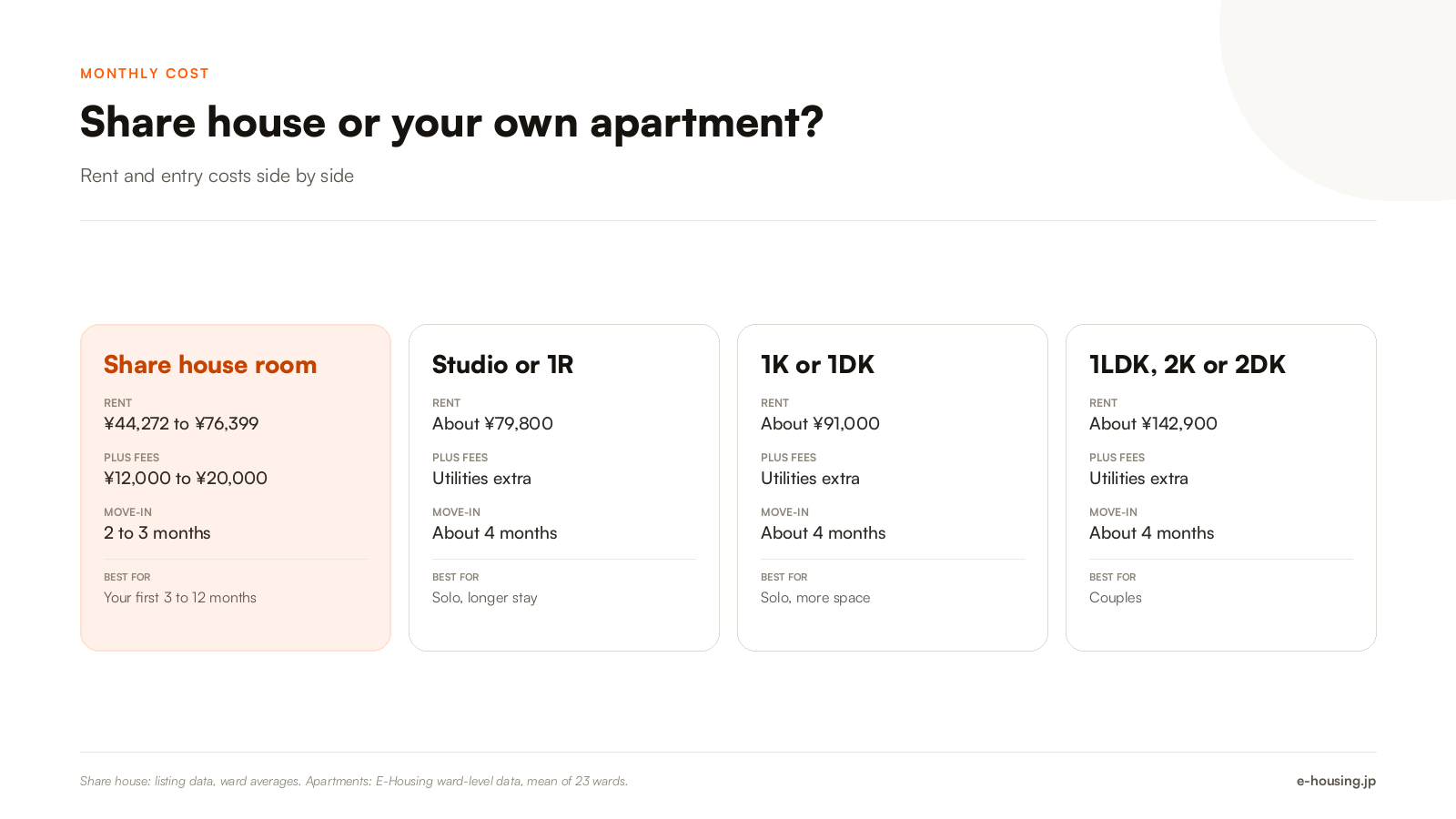Click the 'BEST FOR' label in 1LDK, 2K or 2DK card
This screenshot has height=819, width=1456.
tap(1112, 577)
